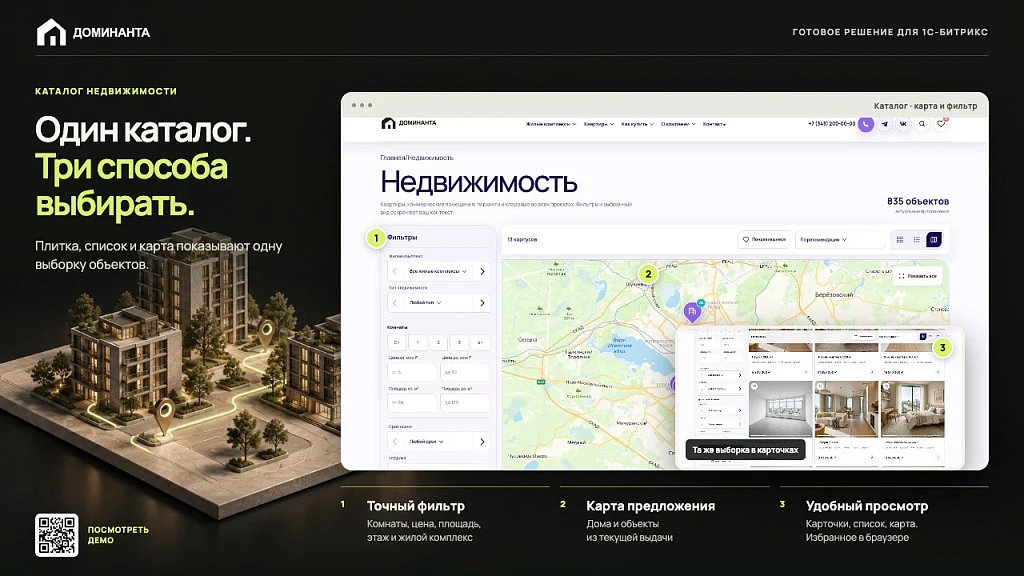Screen dimensions: 1024x576
Task: Switch to tile grid view icon
Action: [900, 240]
